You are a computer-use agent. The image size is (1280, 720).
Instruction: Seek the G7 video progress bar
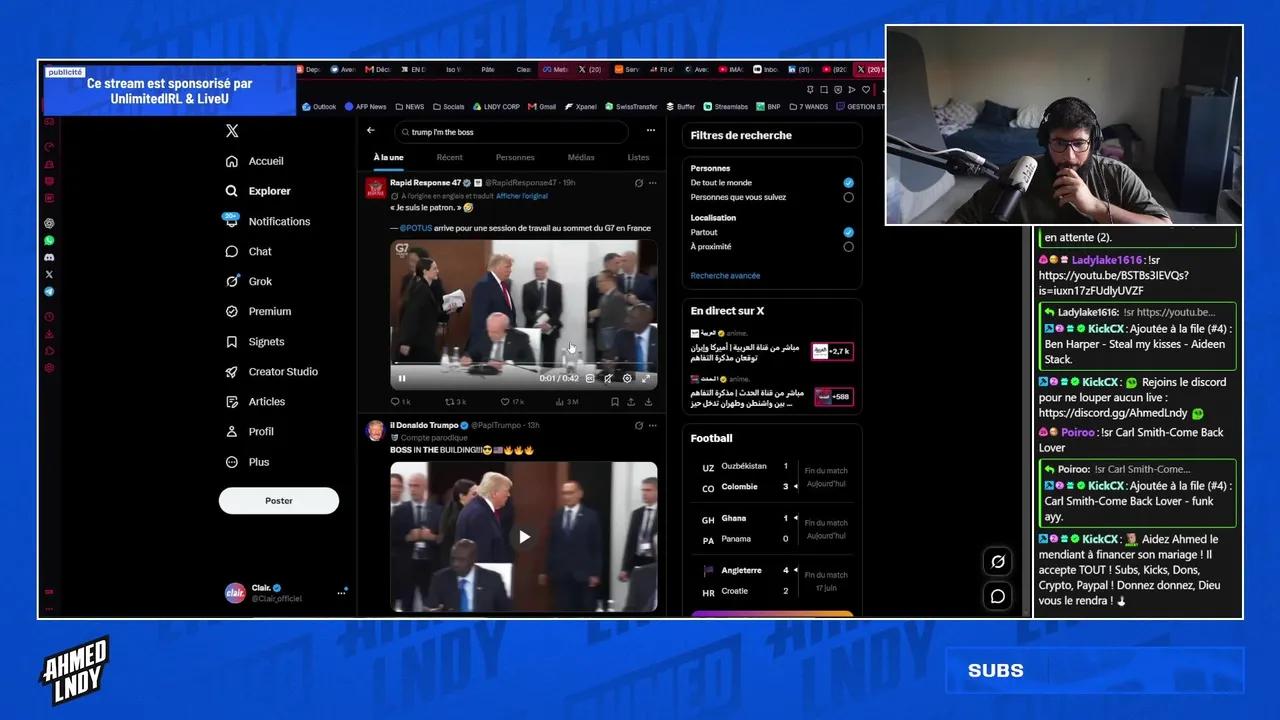coord(523,365)
